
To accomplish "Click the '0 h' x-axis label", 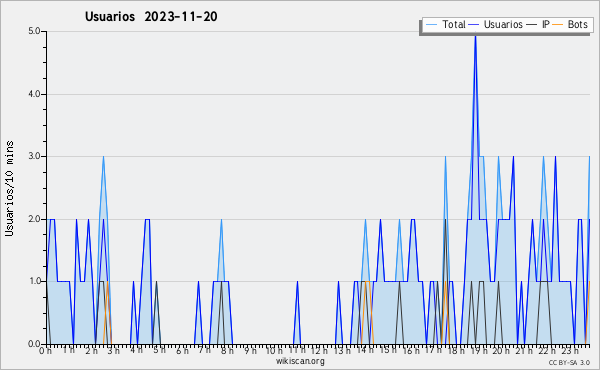I will tap(46, 351).
